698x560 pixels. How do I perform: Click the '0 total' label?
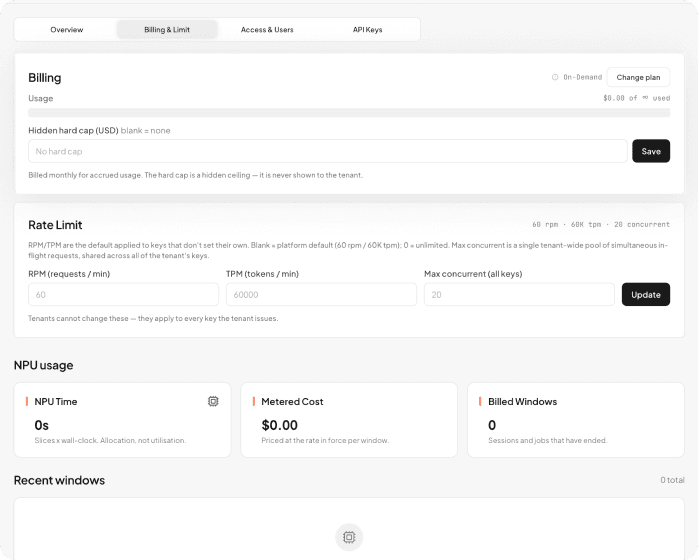click(x=672, y=480)
